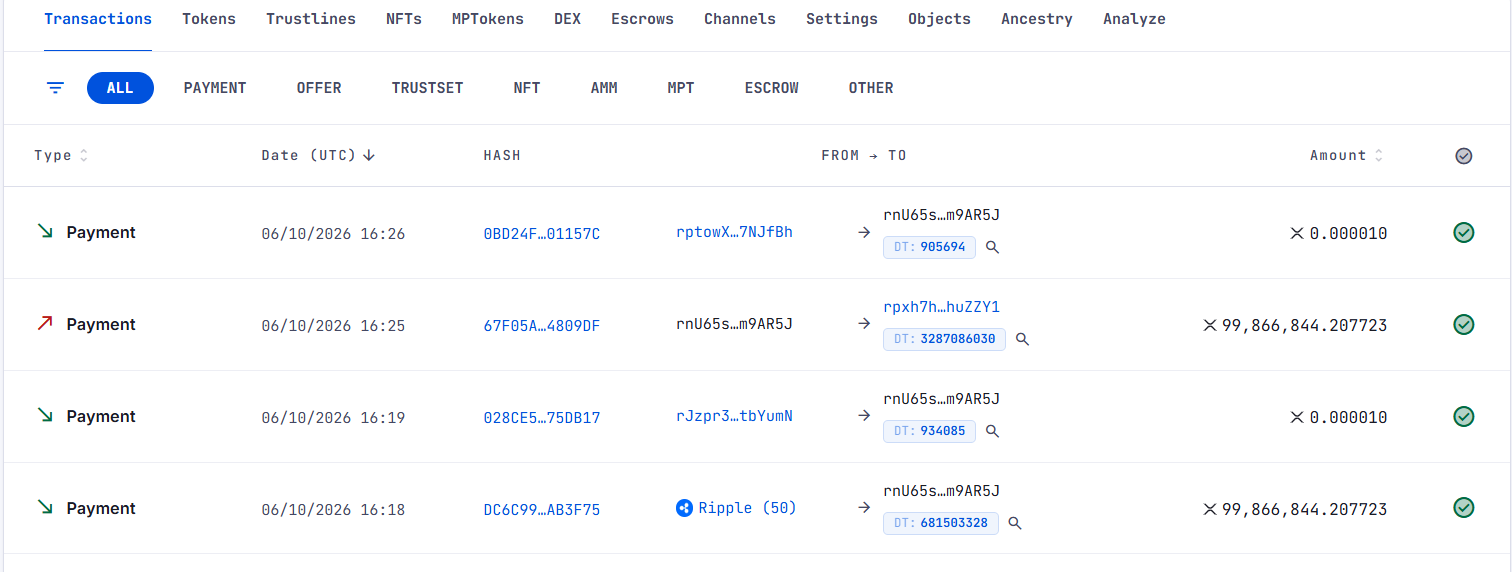Image resolution: width=1512 pixels, height=572 pixels.
Task: Open sender account rptowX…7NJfBh
Action: point(734,232)
